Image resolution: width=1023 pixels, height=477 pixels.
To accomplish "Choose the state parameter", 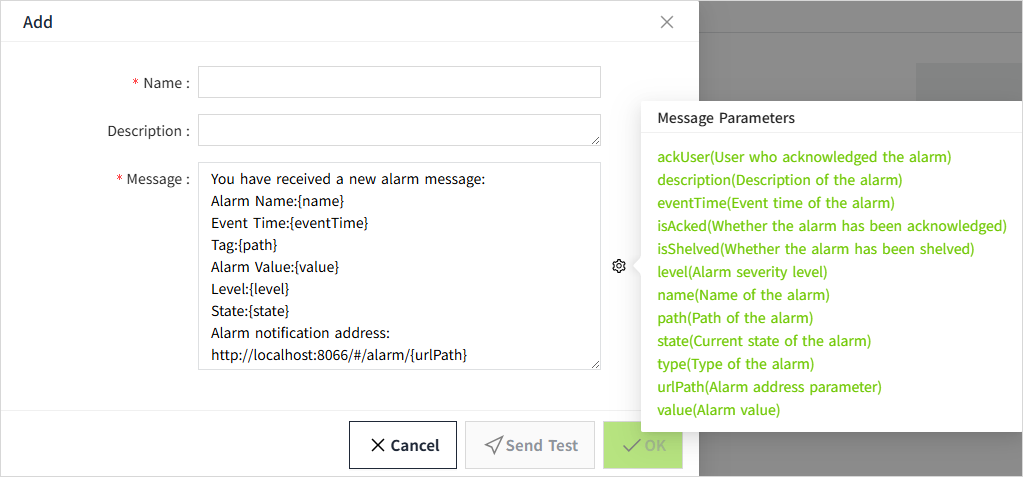I will click(764, 341).
